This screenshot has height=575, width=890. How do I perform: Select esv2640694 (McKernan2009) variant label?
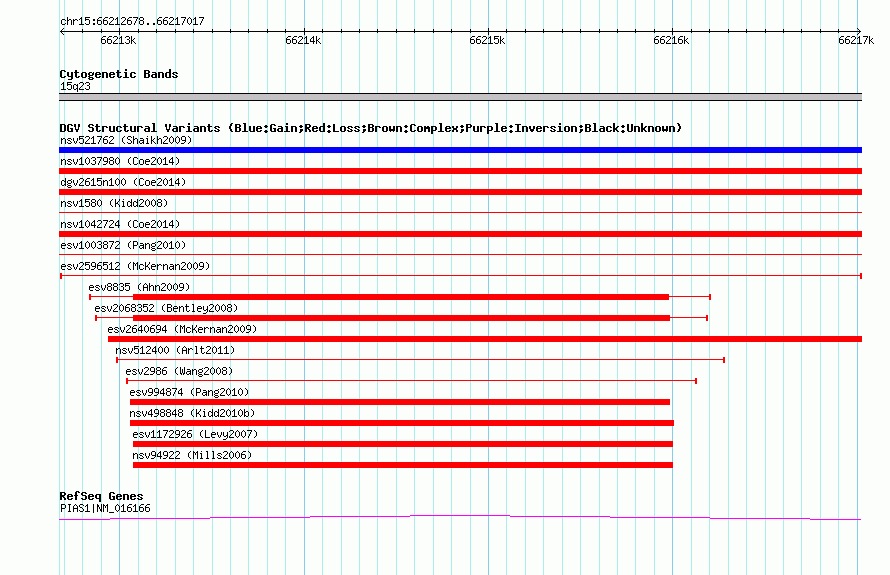182,329
